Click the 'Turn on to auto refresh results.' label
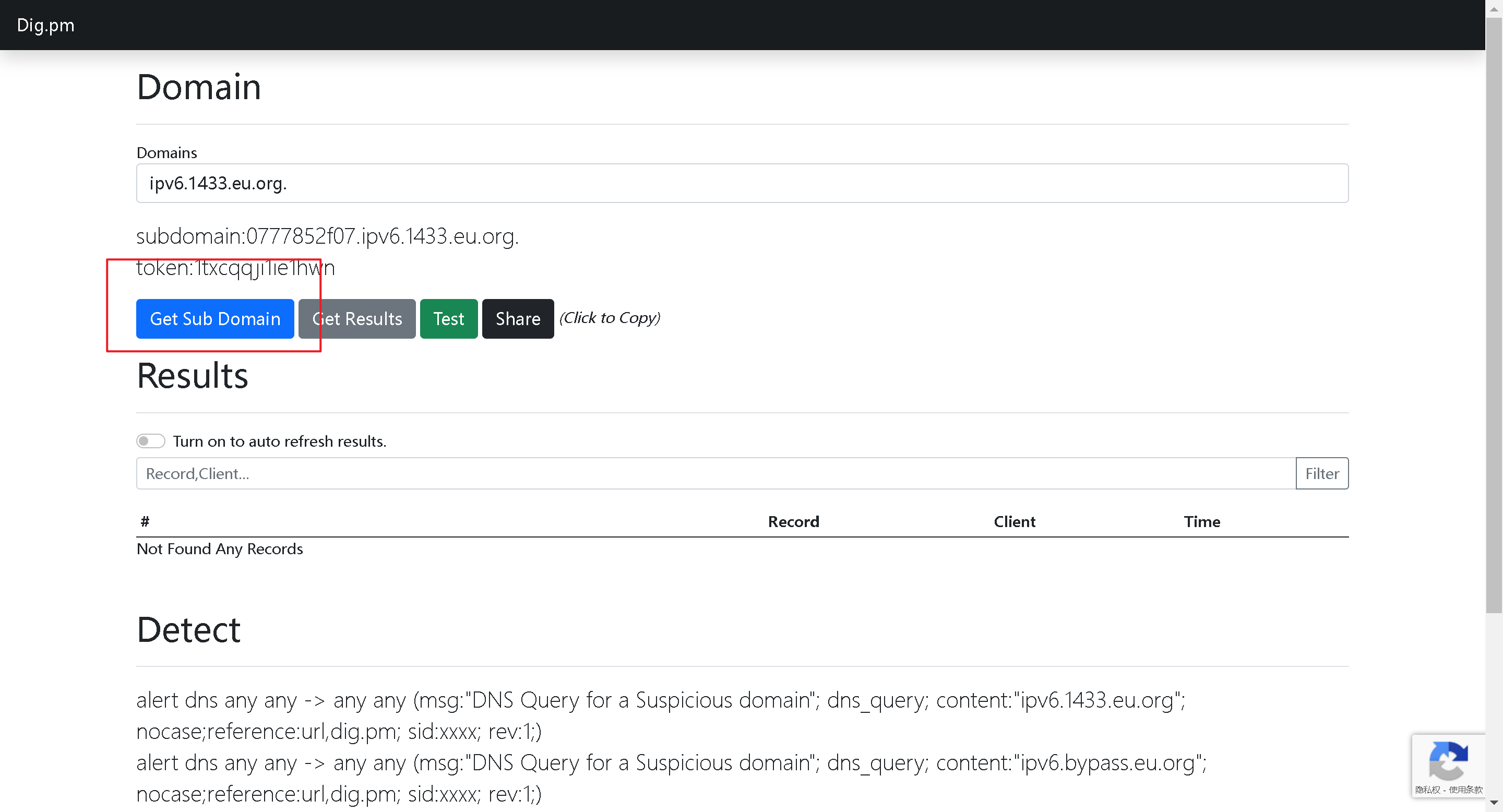 (x=280, y=441)
